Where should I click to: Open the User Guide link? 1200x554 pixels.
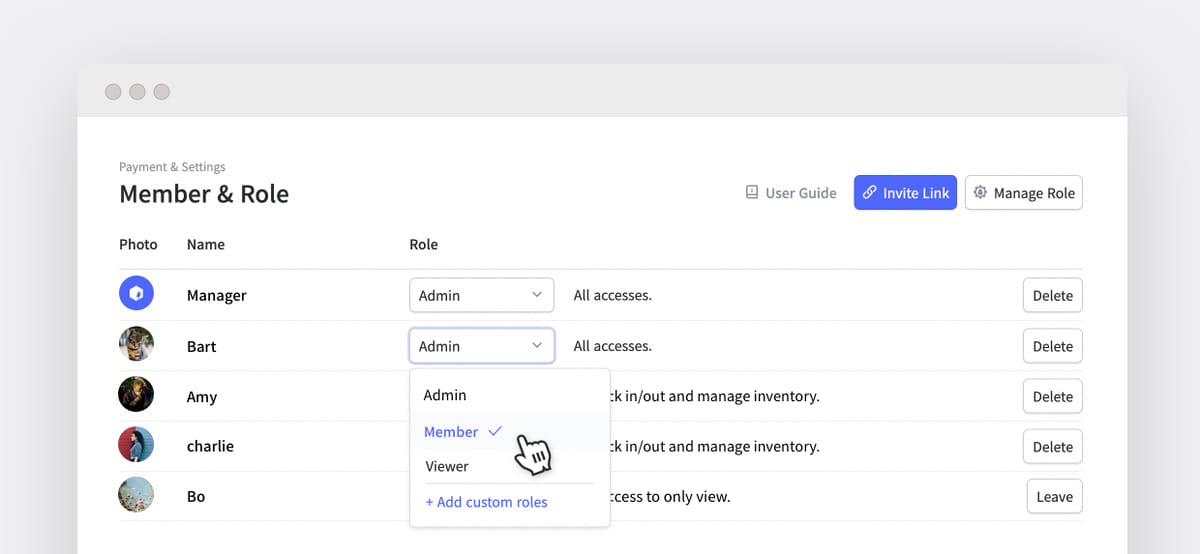click(x=791, y=193)
